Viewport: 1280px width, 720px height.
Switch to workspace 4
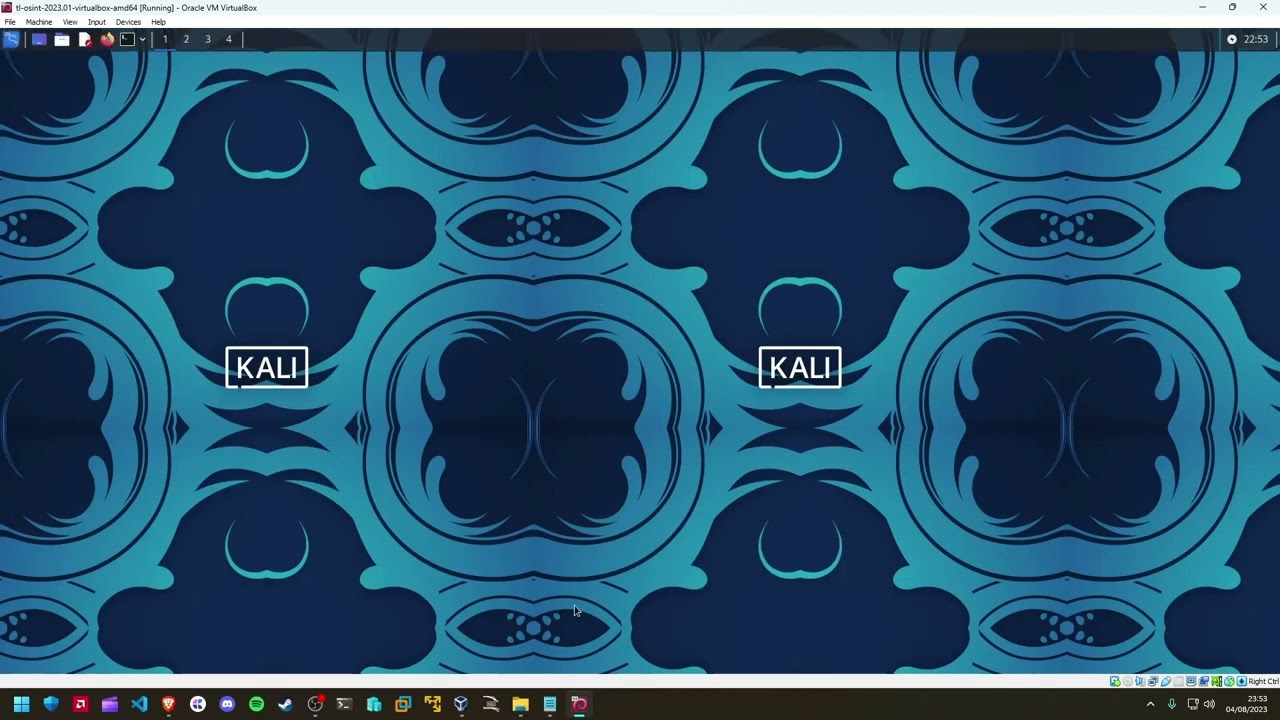point(229,39)
